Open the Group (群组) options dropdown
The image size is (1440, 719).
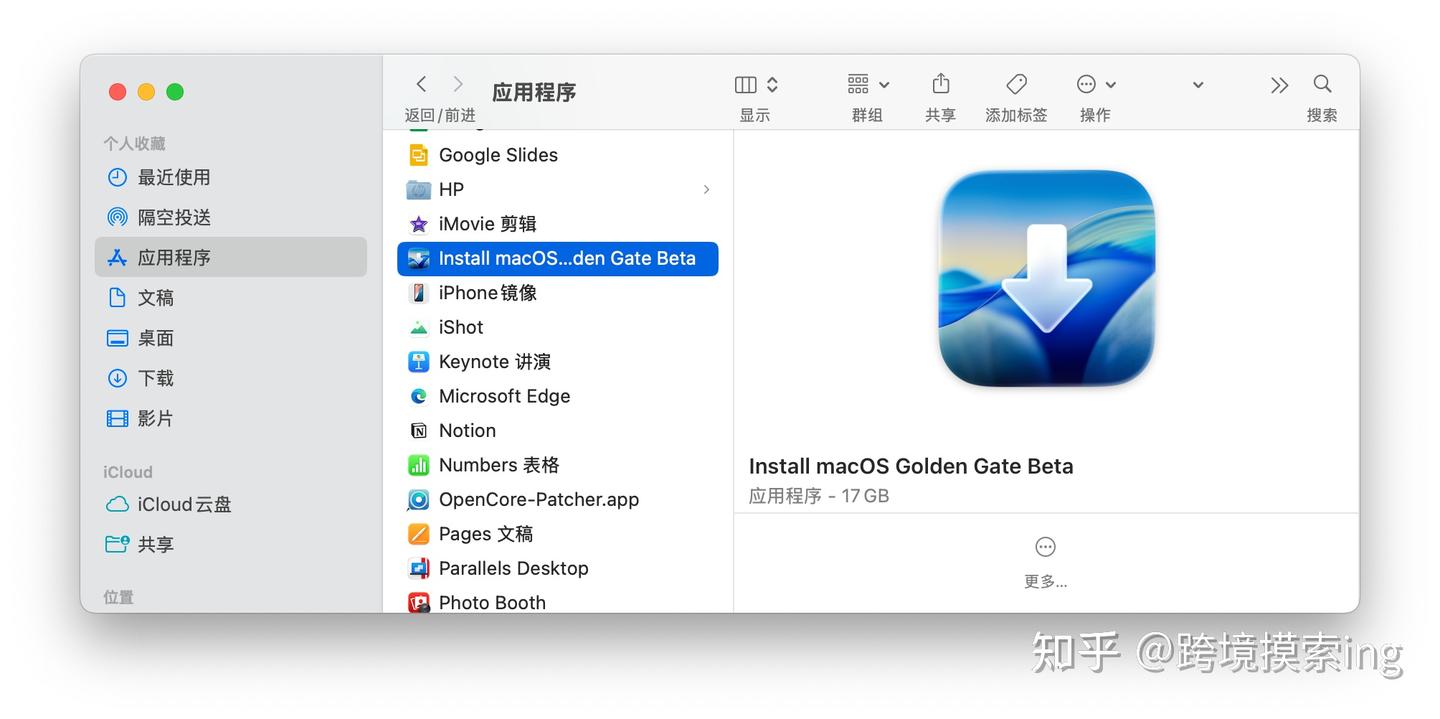click(868, 85)
